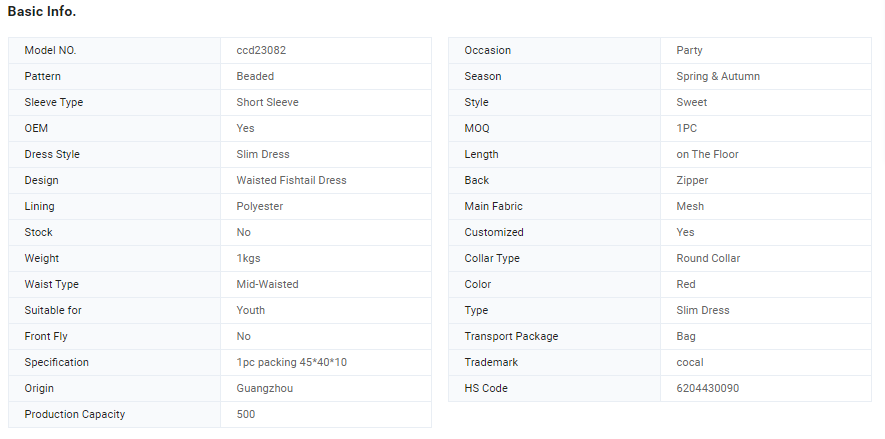Click the Length on The Floor value
The width and height of the screenshot is (885, 439).
pos(707,154)
